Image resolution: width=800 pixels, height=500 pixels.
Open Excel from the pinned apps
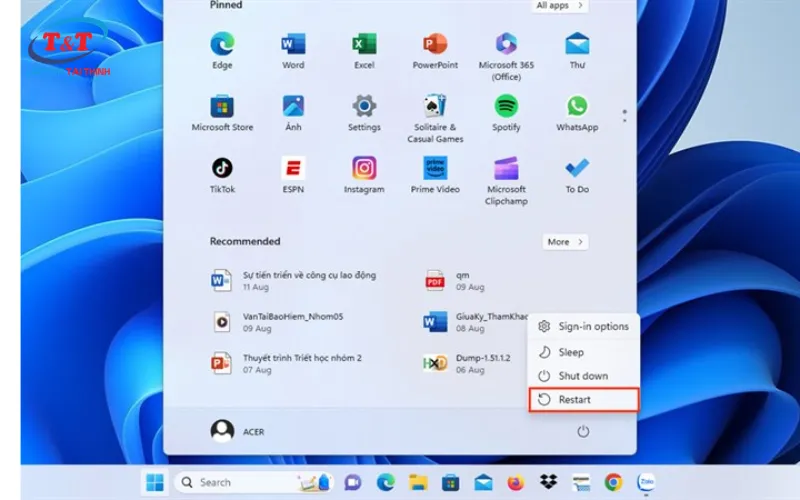click(x=364, y=50)
